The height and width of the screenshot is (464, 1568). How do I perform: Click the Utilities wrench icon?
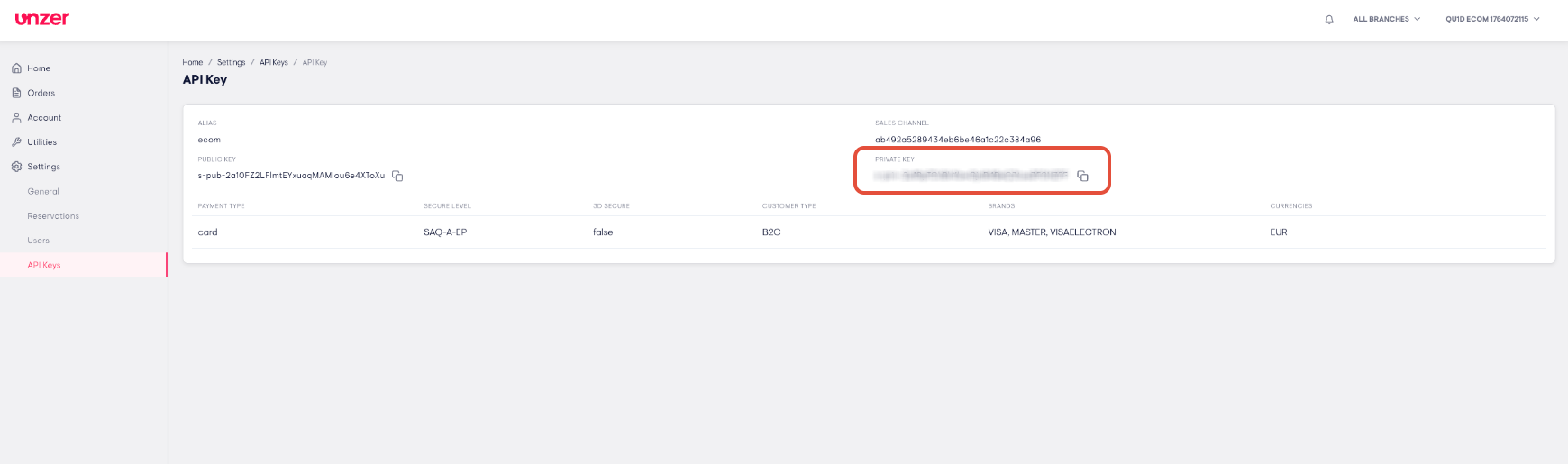pos(16,141)
